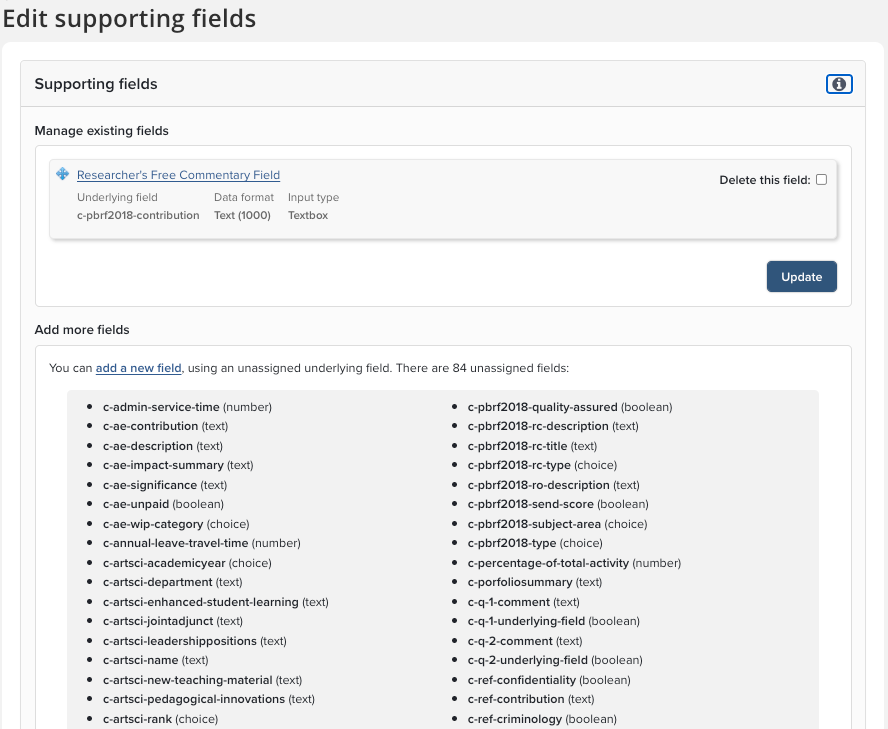Screen dimensions: 888x729
Task: Select the c-artsci-department list item
Action: [x=157, y=582]
